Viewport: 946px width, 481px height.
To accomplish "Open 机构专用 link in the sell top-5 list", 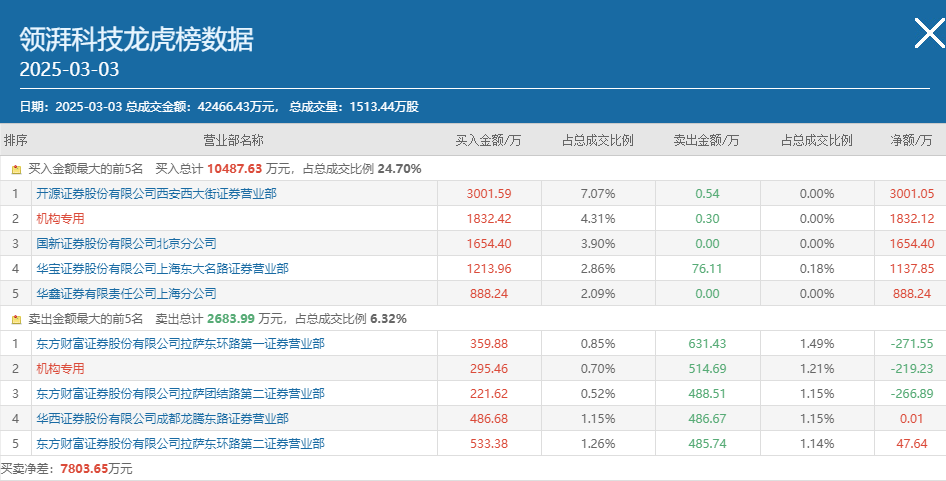I will [x=60, y=369].
